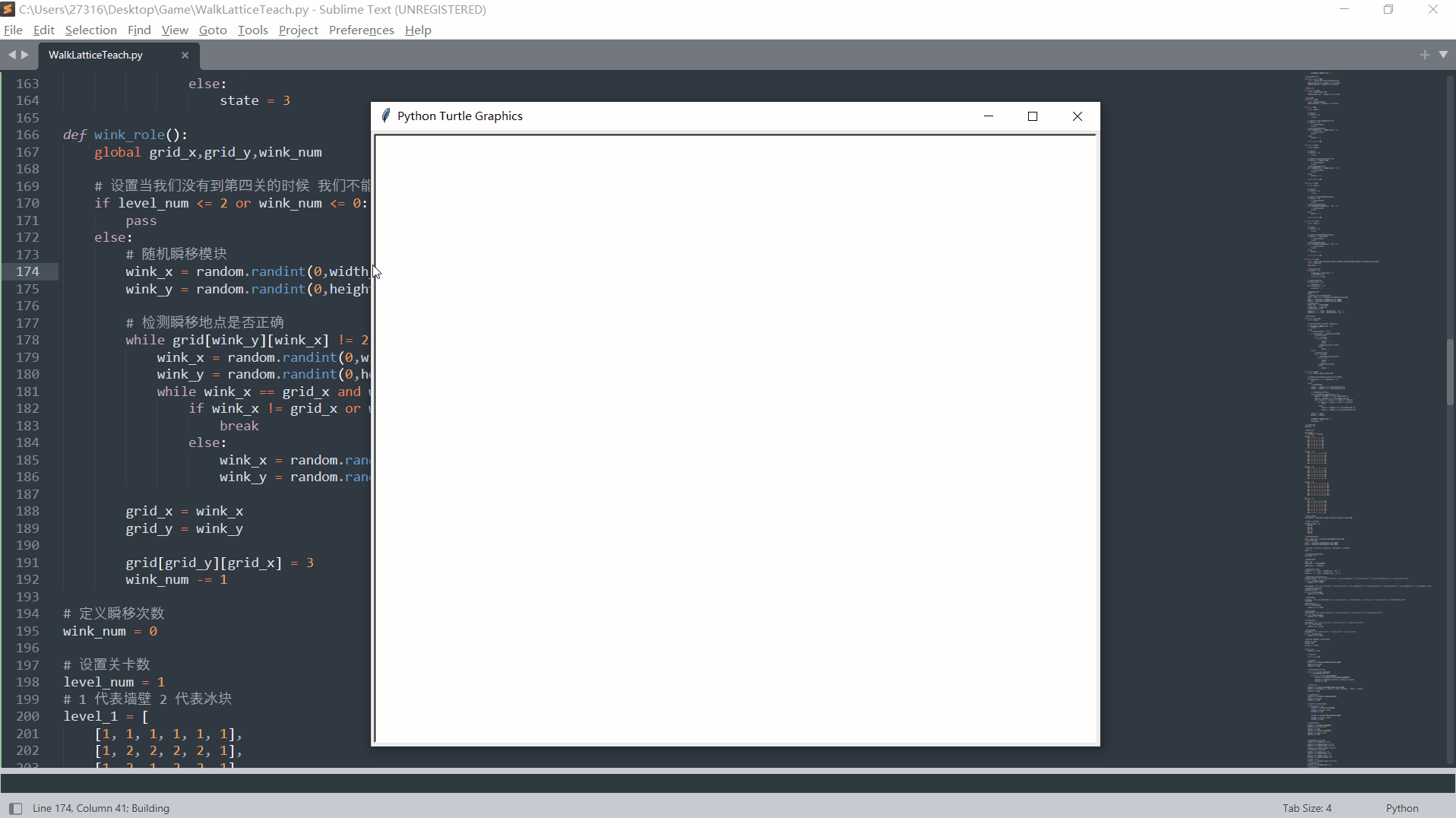Screen dimensions: 1456x818
Task: Click the '[1, 1, 1, 1, 1, 1],' row
Action: click(169, 734)
